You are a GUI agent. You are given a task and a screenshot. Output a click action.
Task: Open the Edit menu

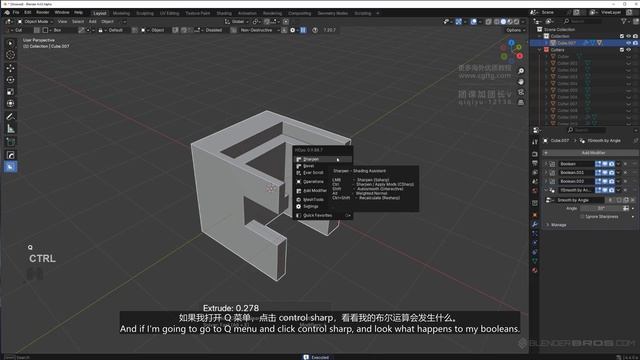28,13
